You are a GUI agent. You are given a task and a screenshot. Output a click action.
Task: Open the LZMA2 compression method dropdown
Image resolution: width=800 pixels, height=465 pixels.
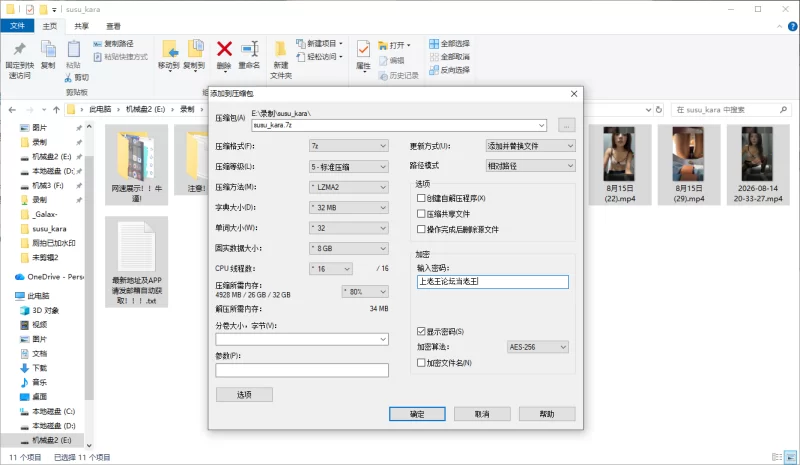348,187
